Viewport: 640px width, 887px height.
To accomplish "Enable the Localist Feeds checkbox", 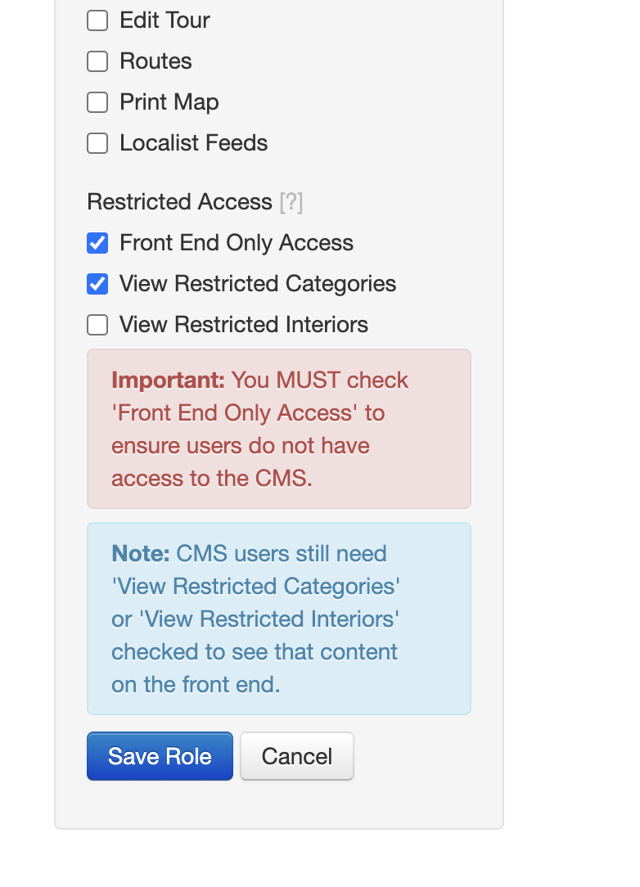I will point(97,143).
